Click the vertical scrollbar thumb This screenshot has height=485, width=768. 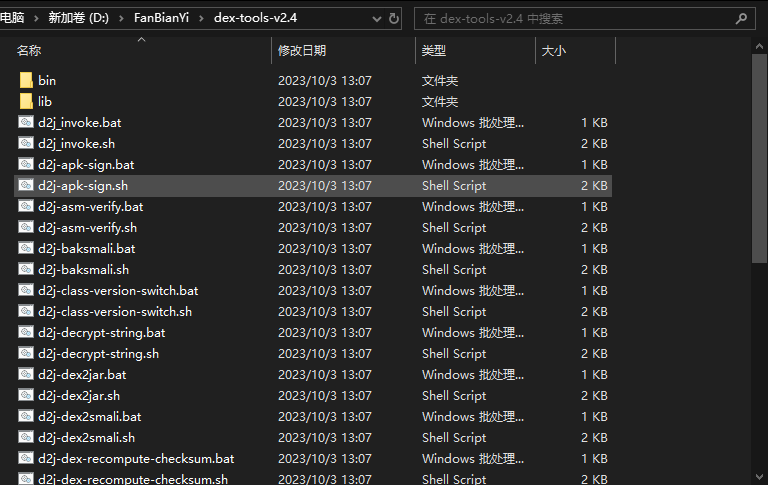point(759,159)
